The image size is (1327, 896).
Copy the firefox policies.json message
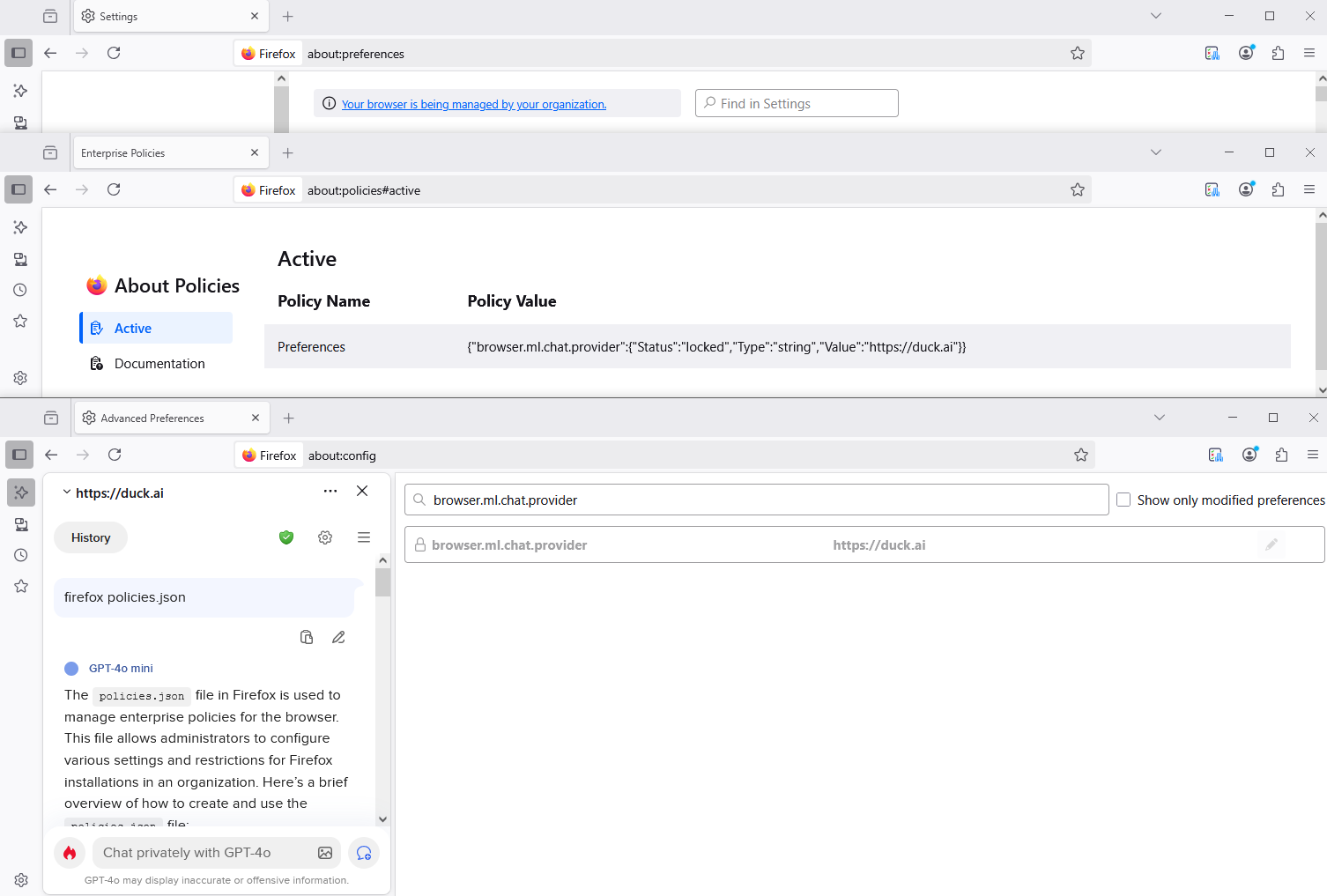pyautogui.click(x=307, y=637)
